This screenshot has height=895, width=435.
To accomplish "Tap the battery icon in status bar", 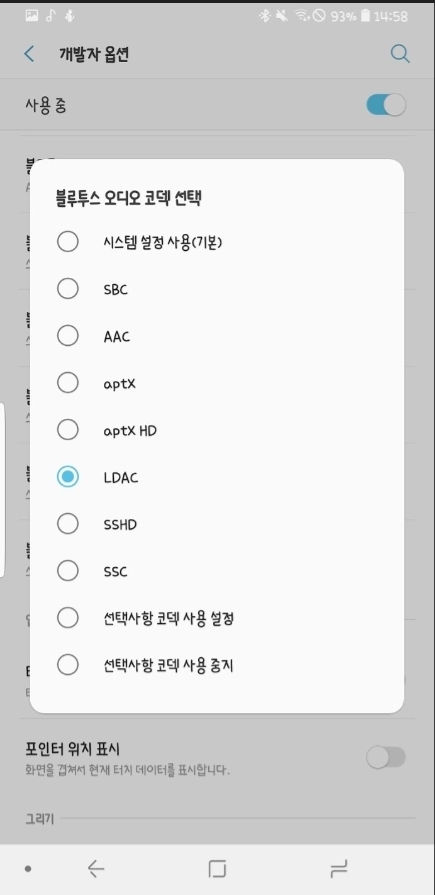I will pyautogui.click(x=365, y=16).
